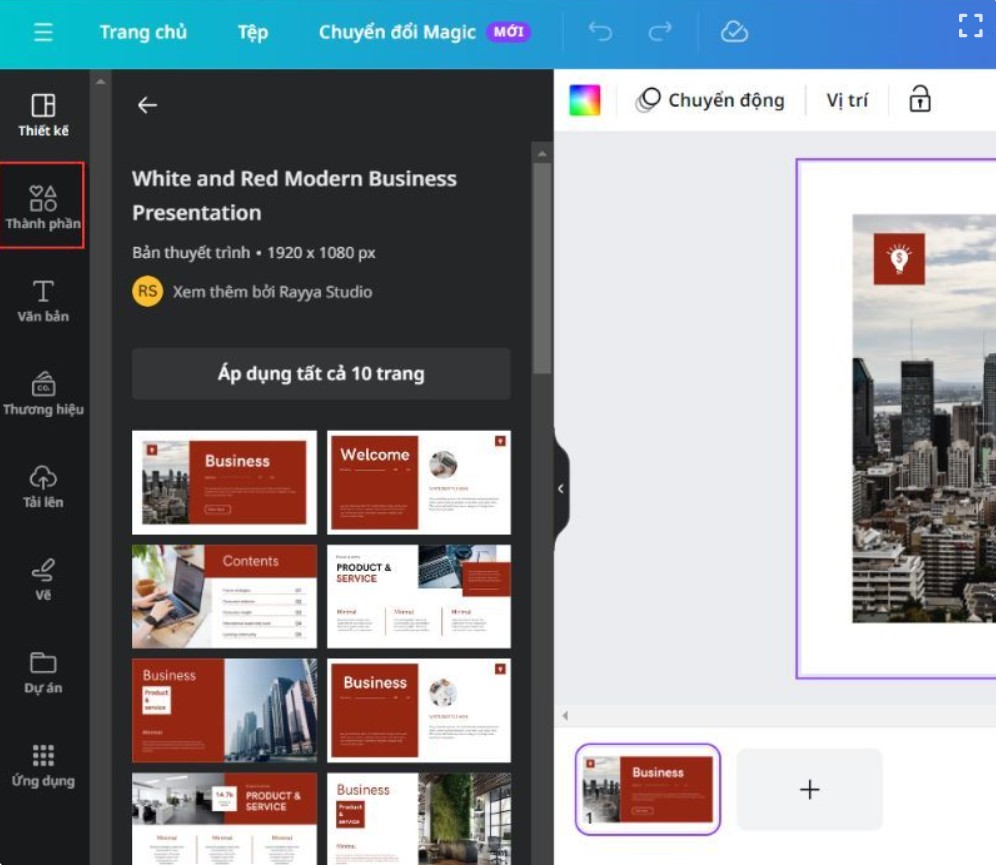Open the Vị trí positioning options
This screenshot has width=996, height=865.
(846, 99)
